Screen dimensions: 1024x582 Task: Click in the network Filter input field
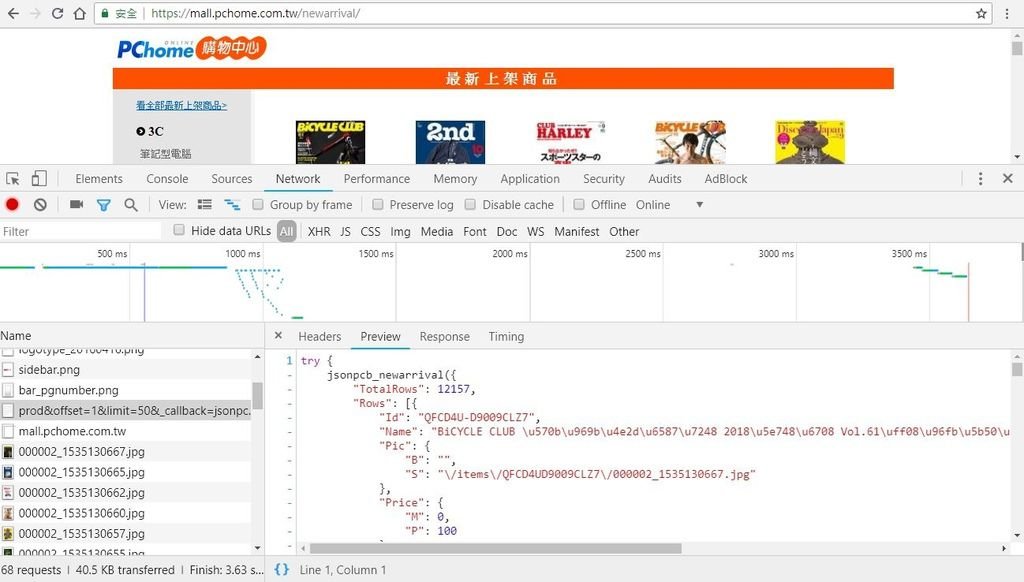81,231
